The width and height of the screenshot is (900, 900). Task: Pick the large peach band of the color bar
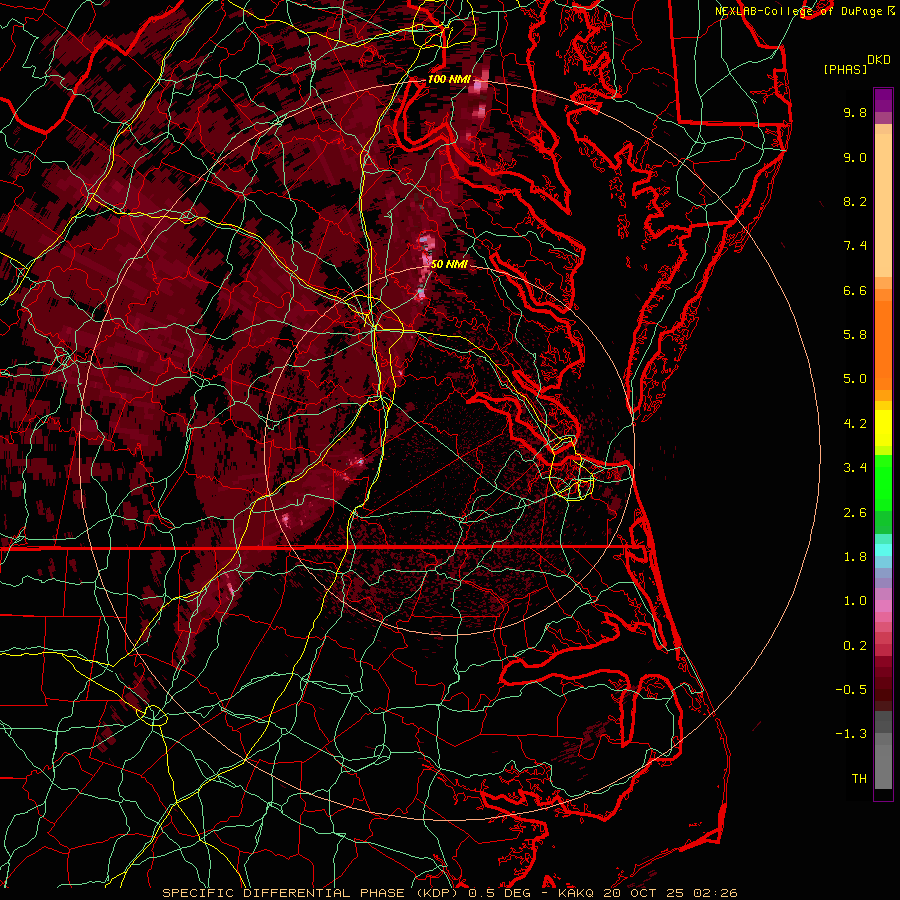[883, 205]
